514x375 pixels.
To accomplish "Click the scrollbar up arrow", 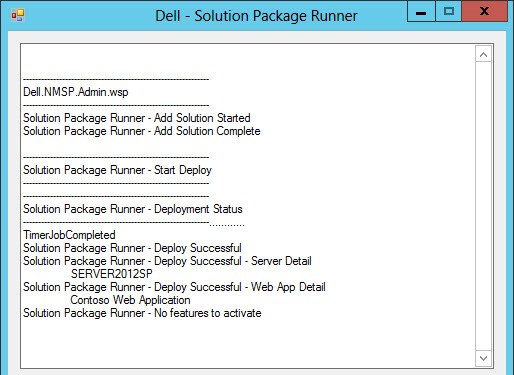I will [x=483, y=55].
